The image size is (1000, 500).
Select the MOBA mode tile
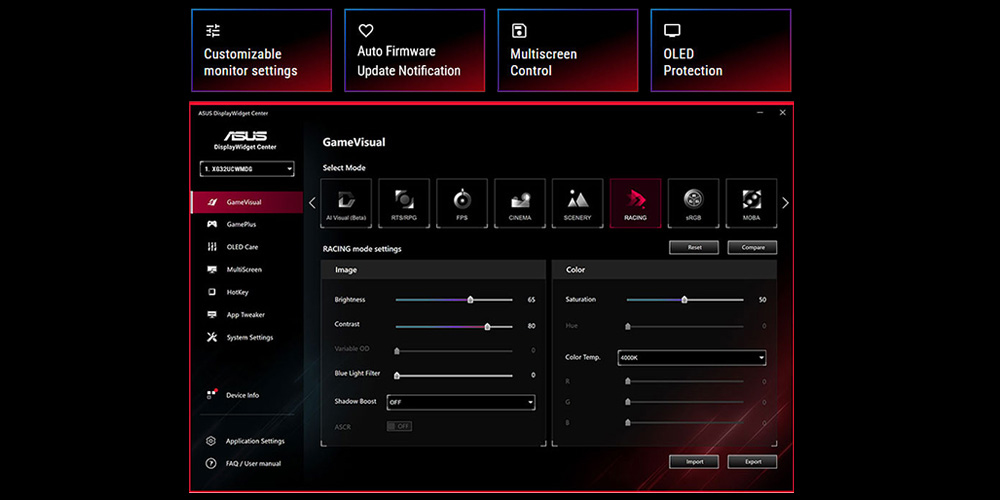[x=751, y=203]
